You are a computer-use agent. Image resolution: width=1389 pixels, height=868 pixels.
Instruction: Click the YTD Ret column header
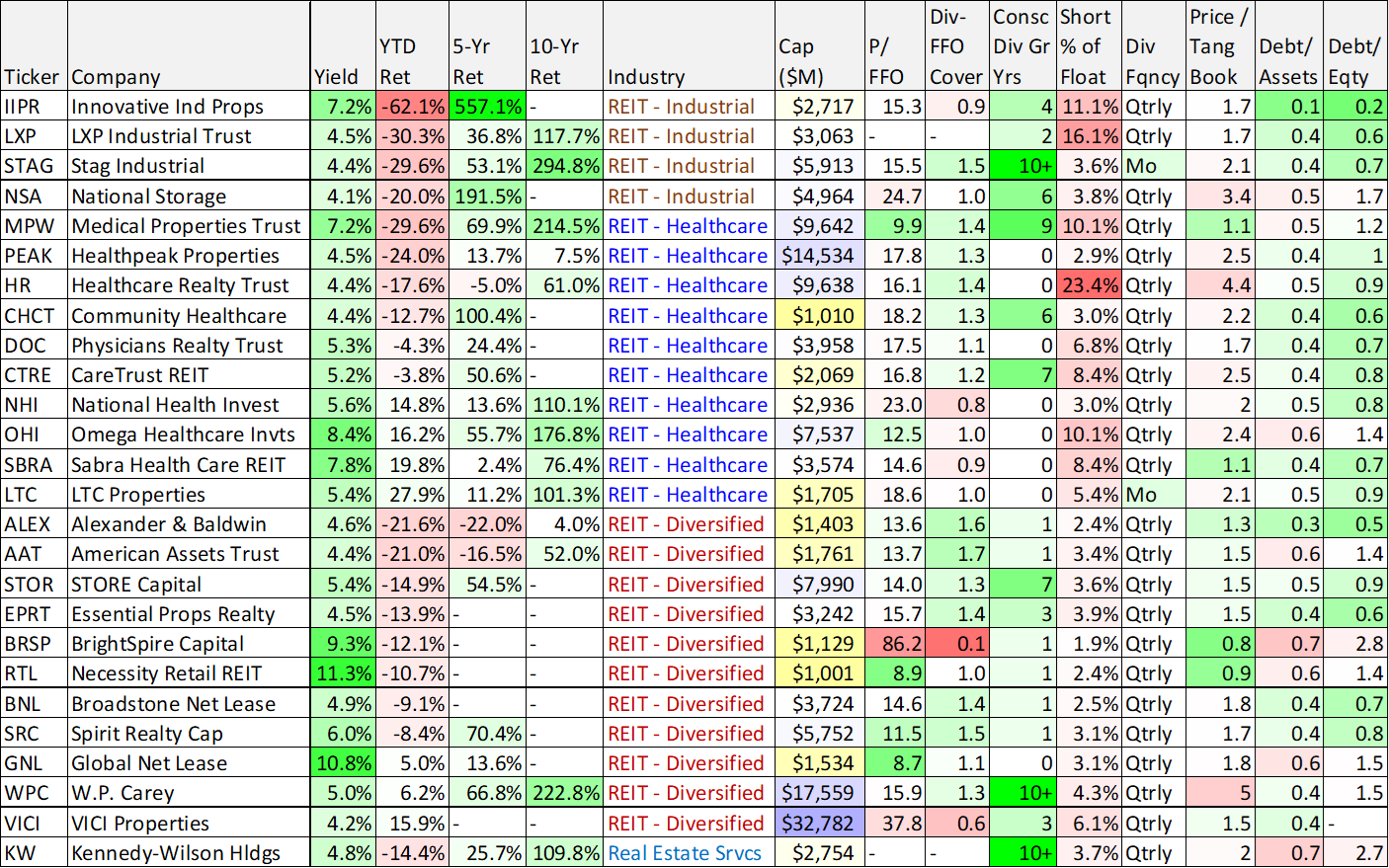coord(412,46)
